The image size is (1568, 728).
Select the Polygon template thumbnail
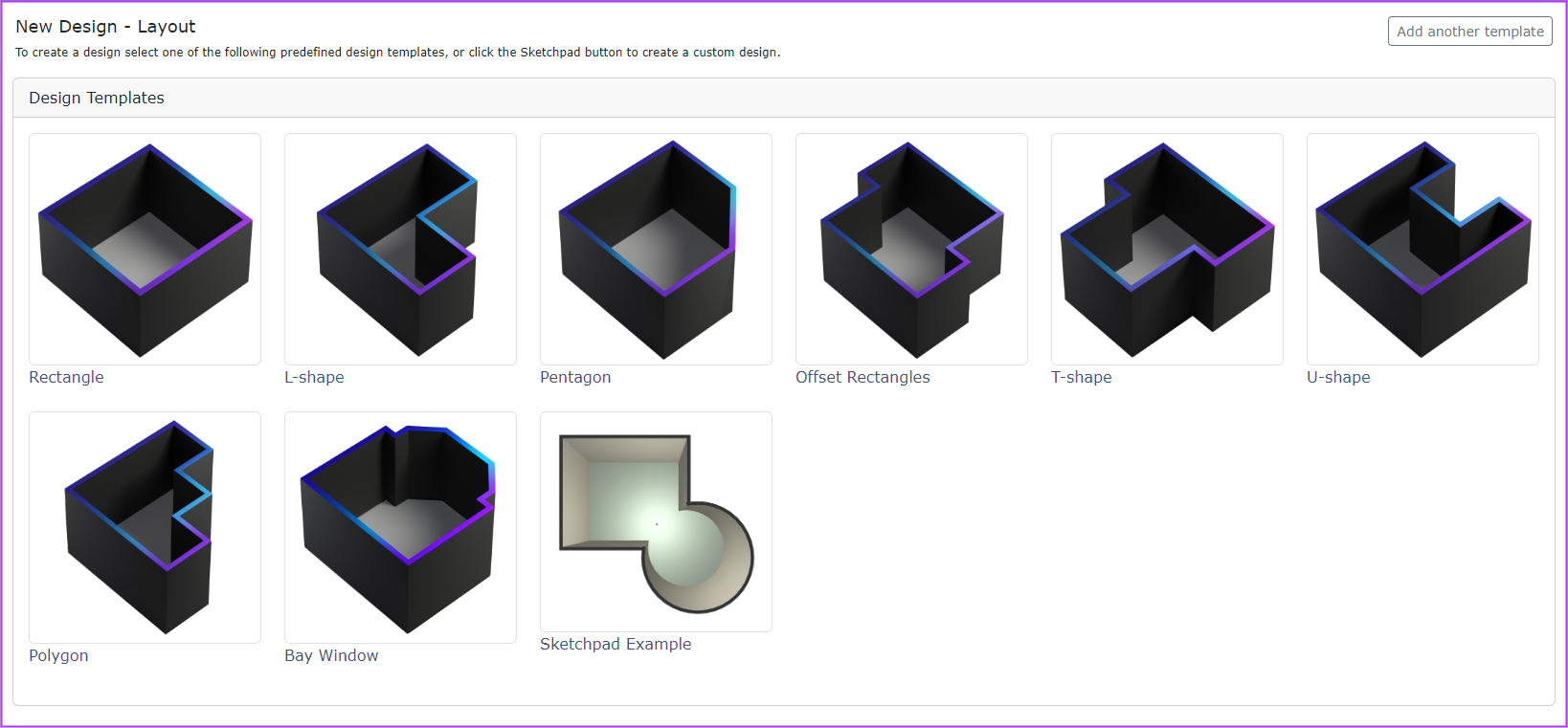(145, 527)
